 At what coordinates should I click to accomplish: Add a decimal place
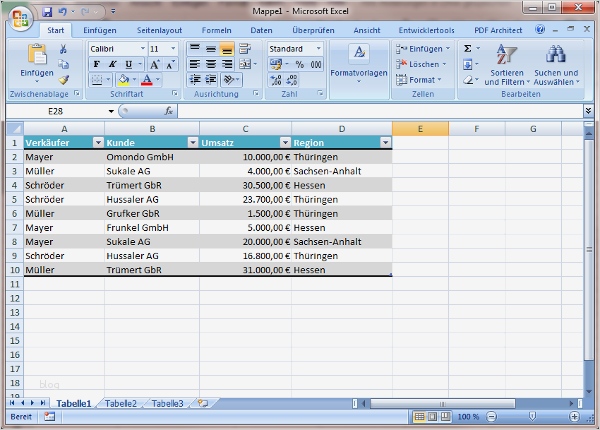pos(276,80)
